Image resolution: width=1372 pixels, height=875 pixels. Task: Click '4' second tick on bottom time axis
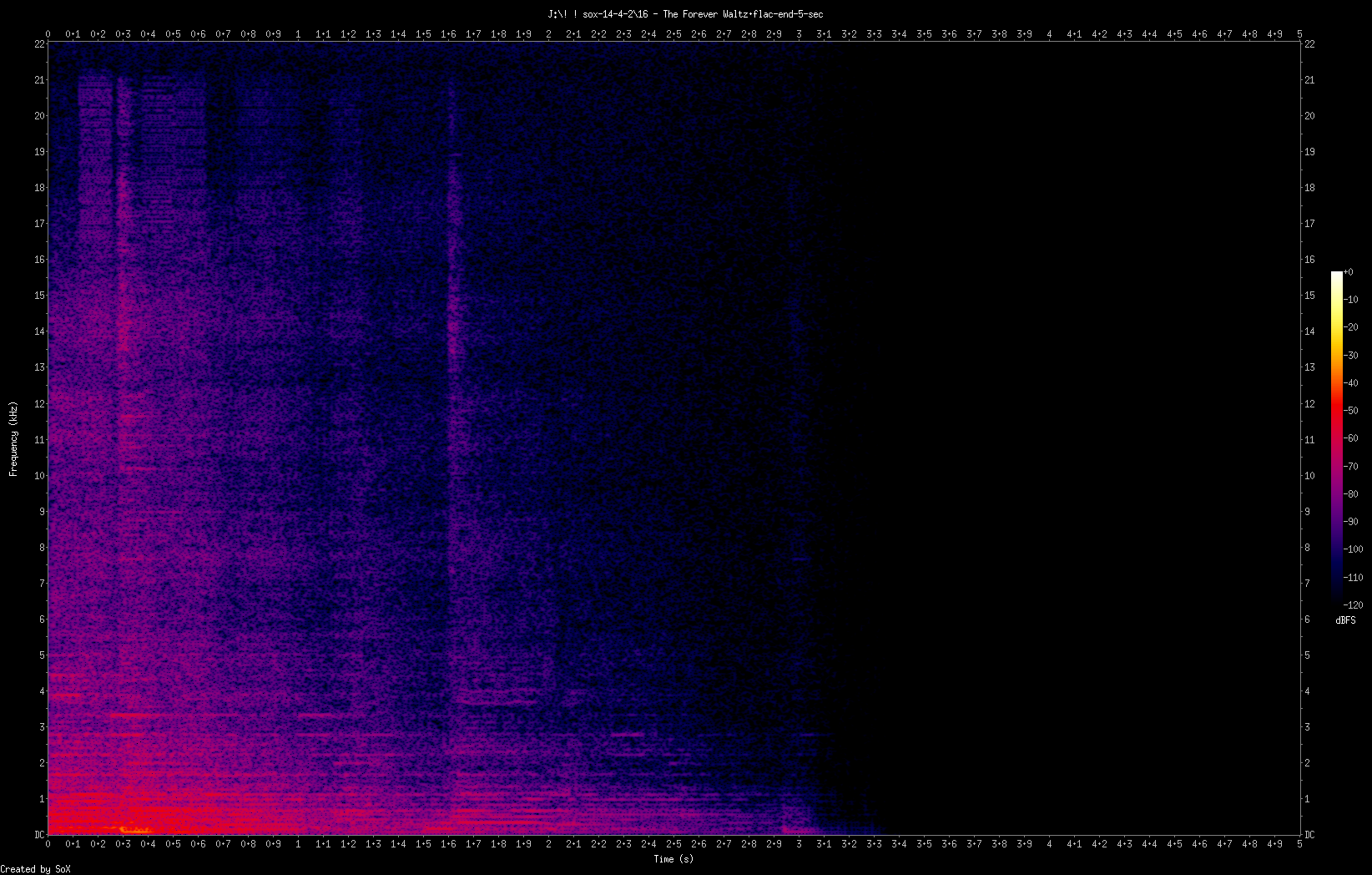[x=1049, y=844]
